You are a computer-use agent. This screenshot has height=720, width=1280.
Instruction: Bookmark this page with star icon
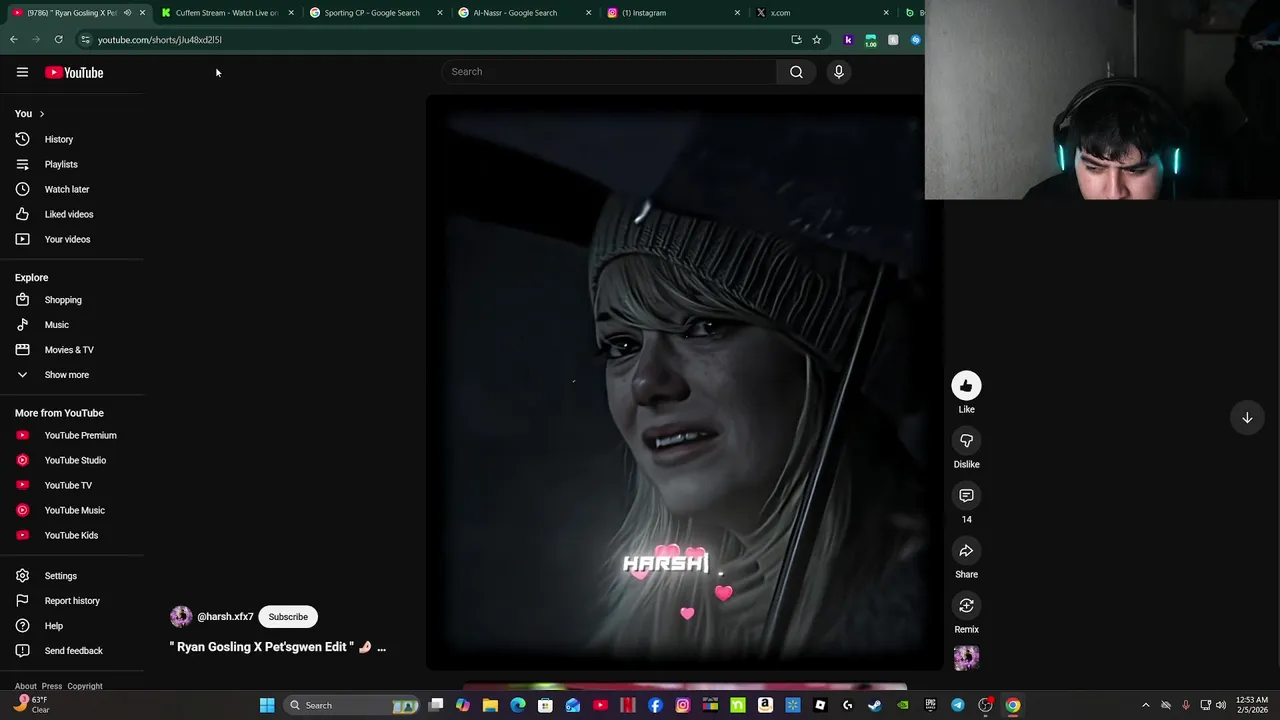(817, 40)
